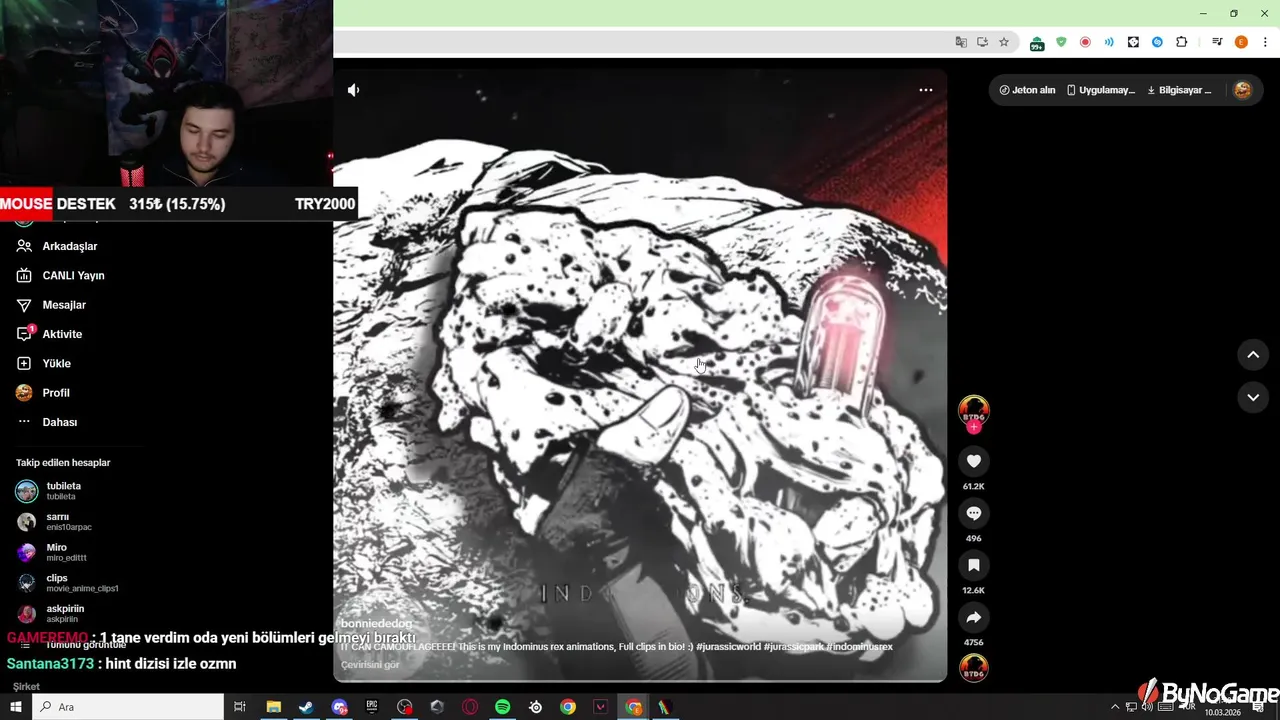Viewport: 1280px width, 720px height.
Task: Share the video using the arrow icon
Action: (x=974, y=617)
